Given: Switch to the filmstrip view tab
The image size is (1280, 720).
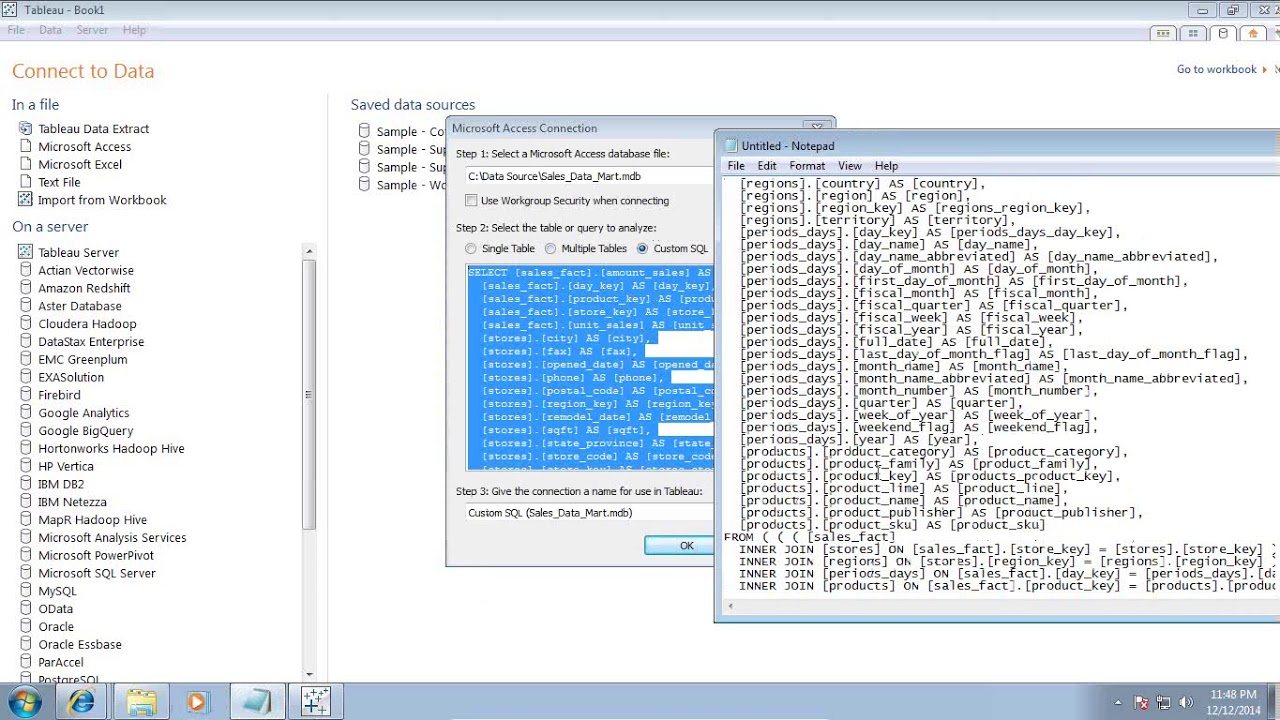Looking at the screenshot, I should pyautogui.click(x=1163, y=33).
